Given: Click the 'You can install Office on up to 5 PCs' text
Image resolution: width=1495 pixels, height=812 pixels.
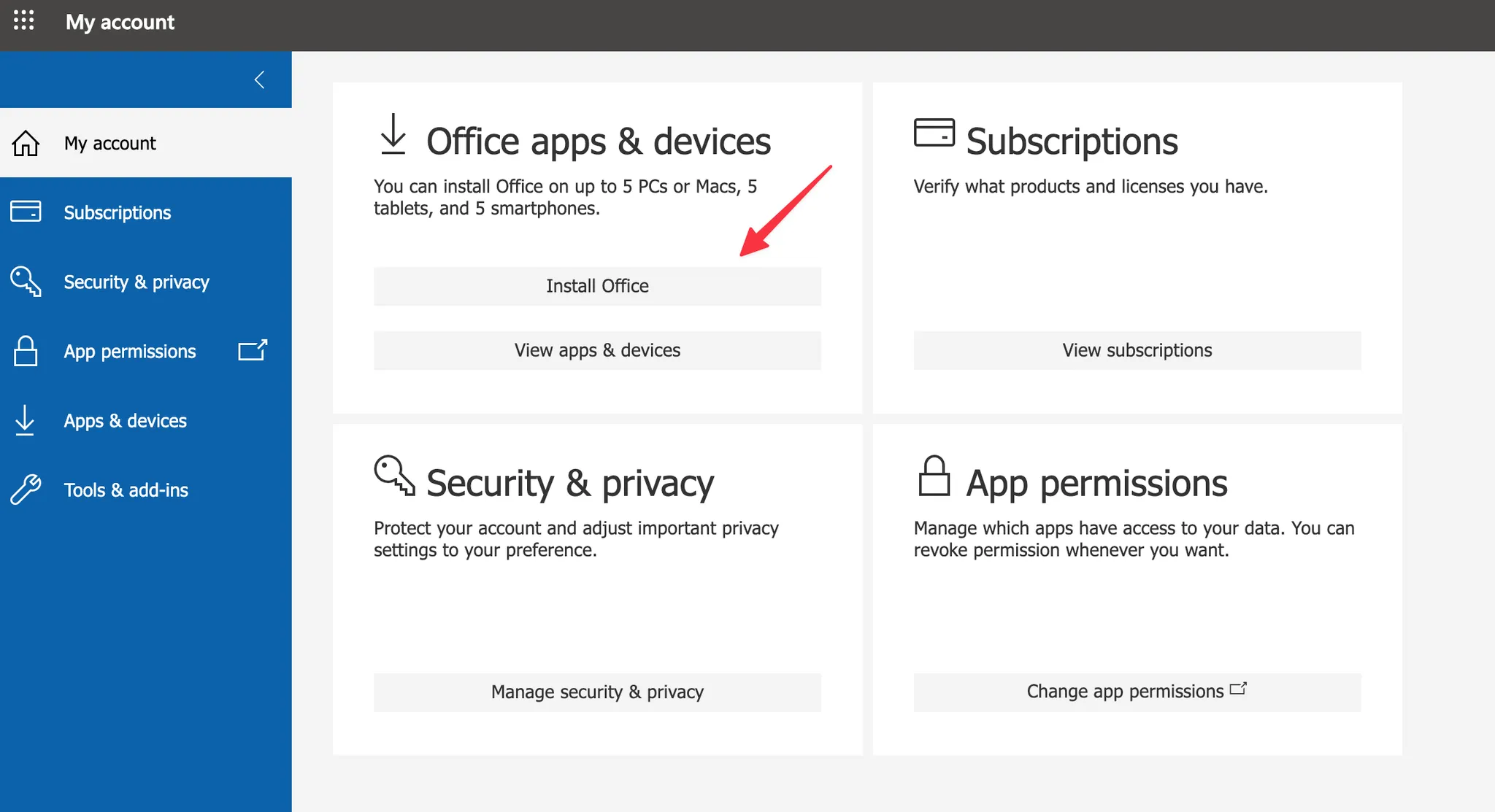Looking at the screenshot, I should pos(566,197).
